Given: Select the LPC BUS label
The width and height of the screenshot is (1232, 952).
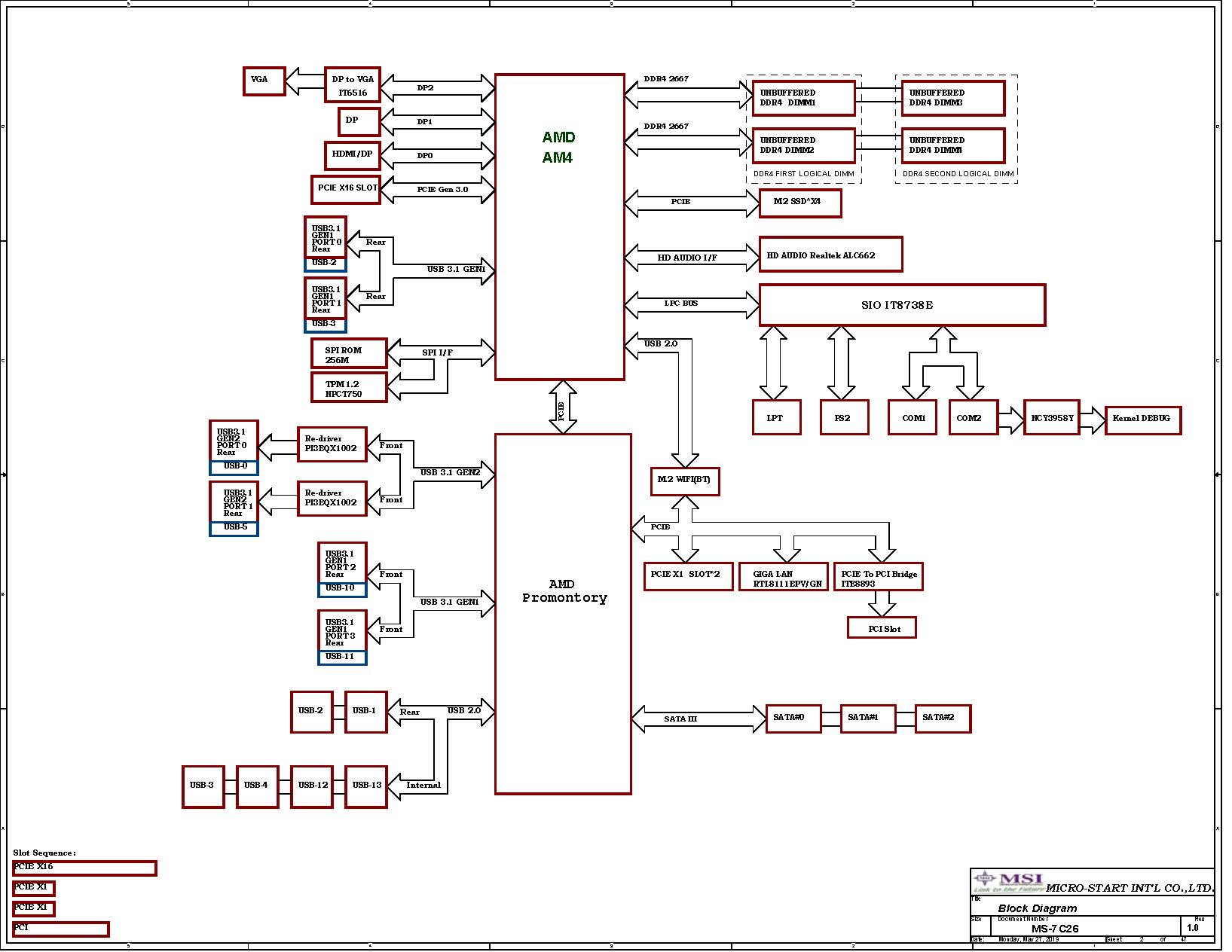Looking at the screenshot, I should tap(681, 303).
